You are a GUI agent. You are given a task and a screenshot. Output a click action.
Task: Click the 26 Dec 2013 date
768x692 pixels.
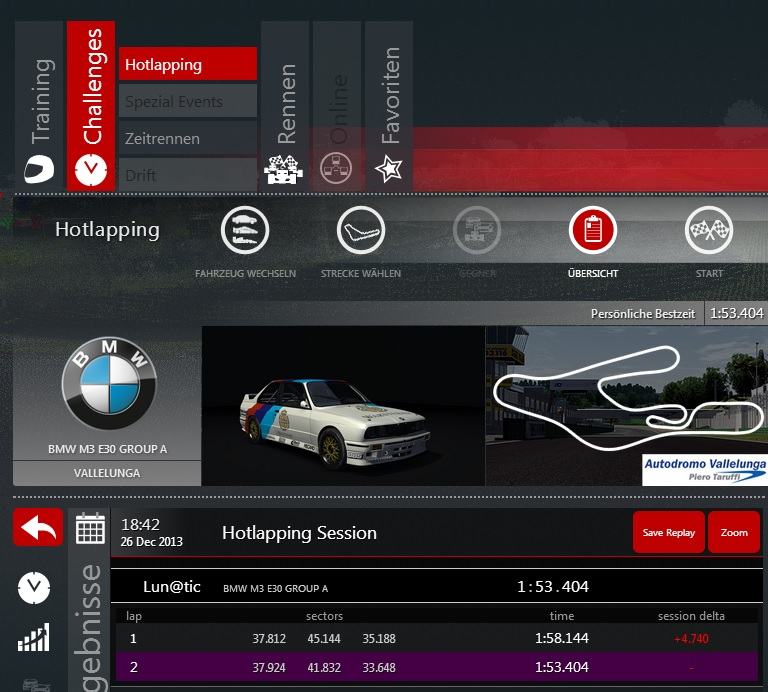pos(151,542)
